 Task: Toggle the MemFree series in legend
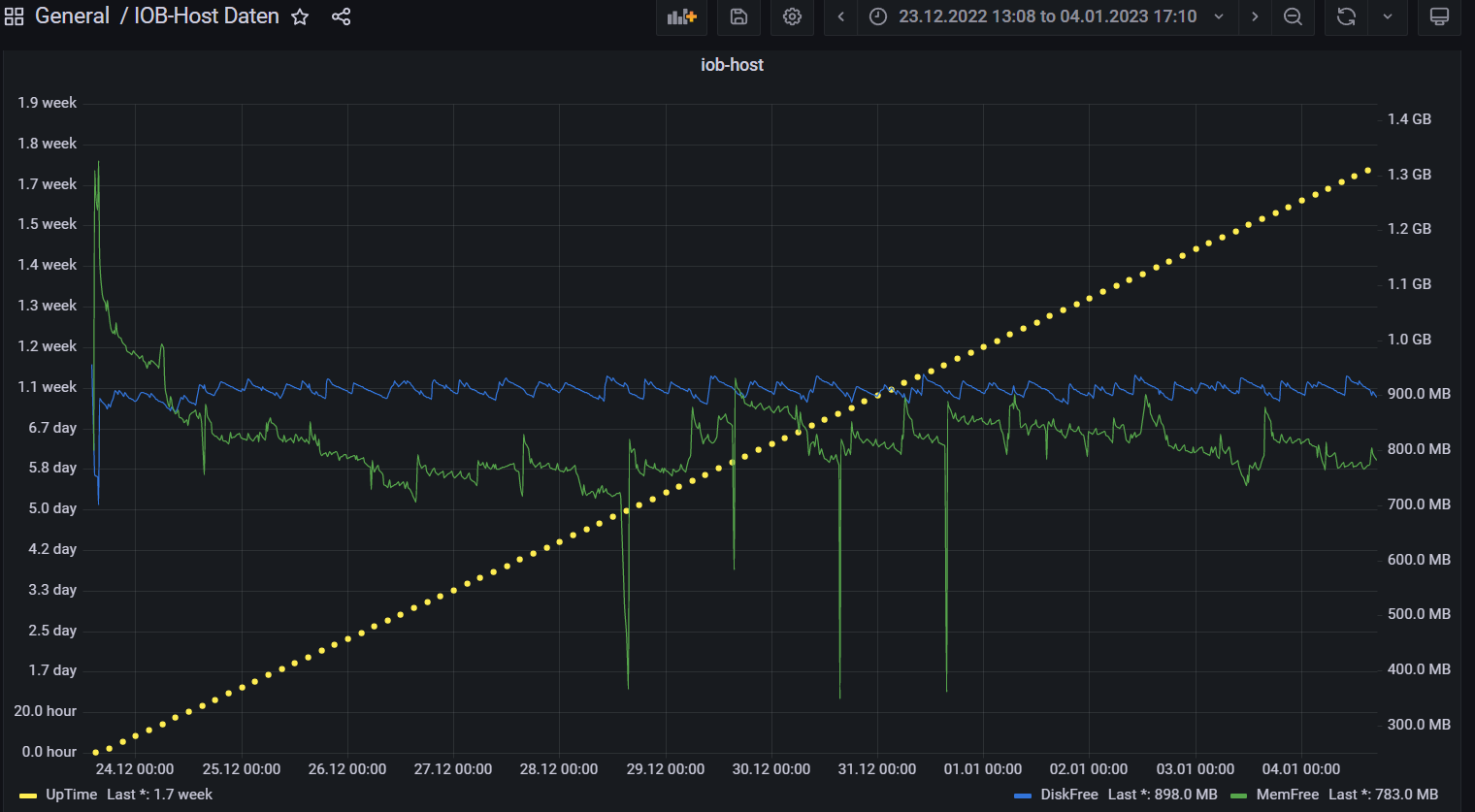[x=1287, y=795]
